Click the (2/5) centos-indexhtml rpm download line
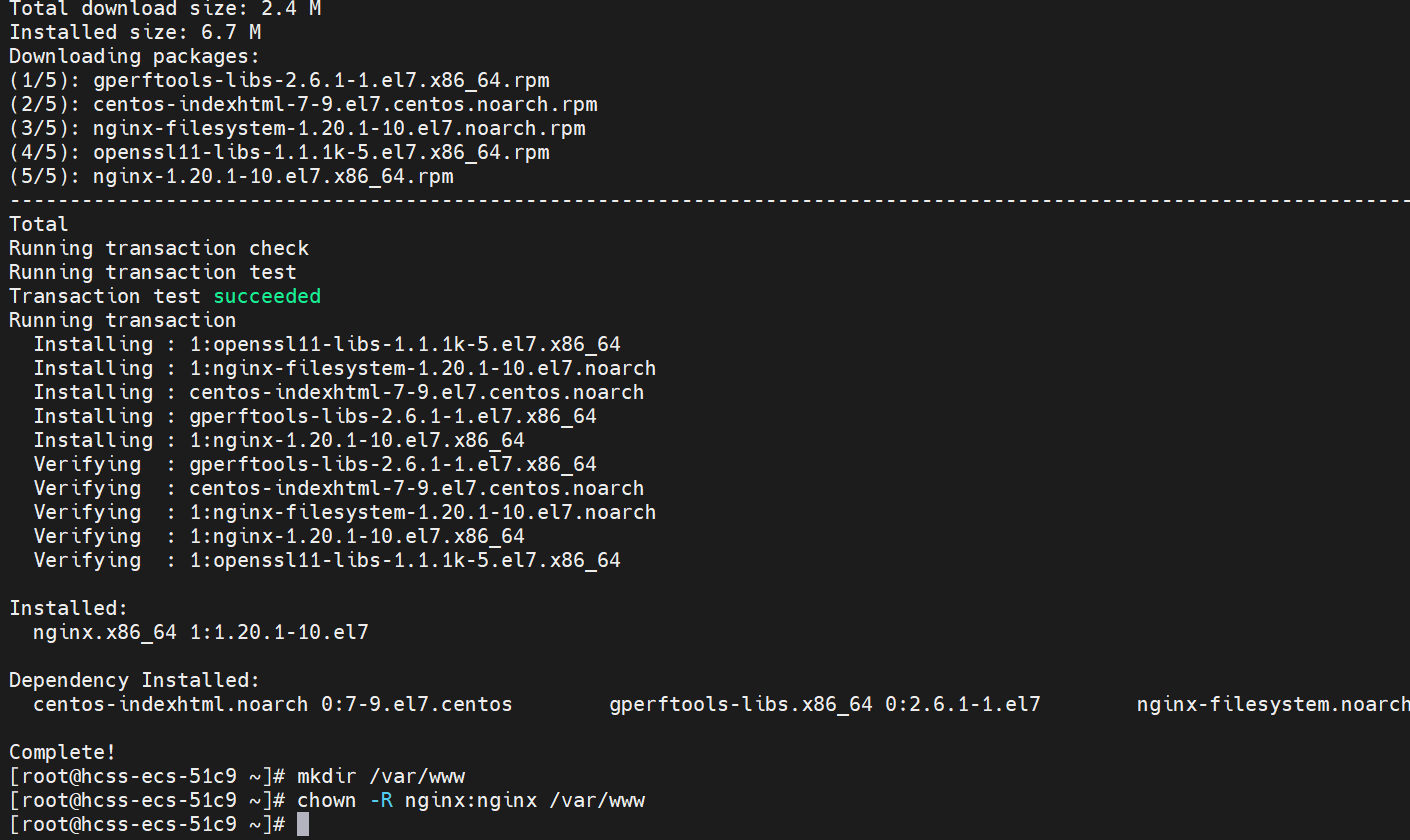 [303, 104]
